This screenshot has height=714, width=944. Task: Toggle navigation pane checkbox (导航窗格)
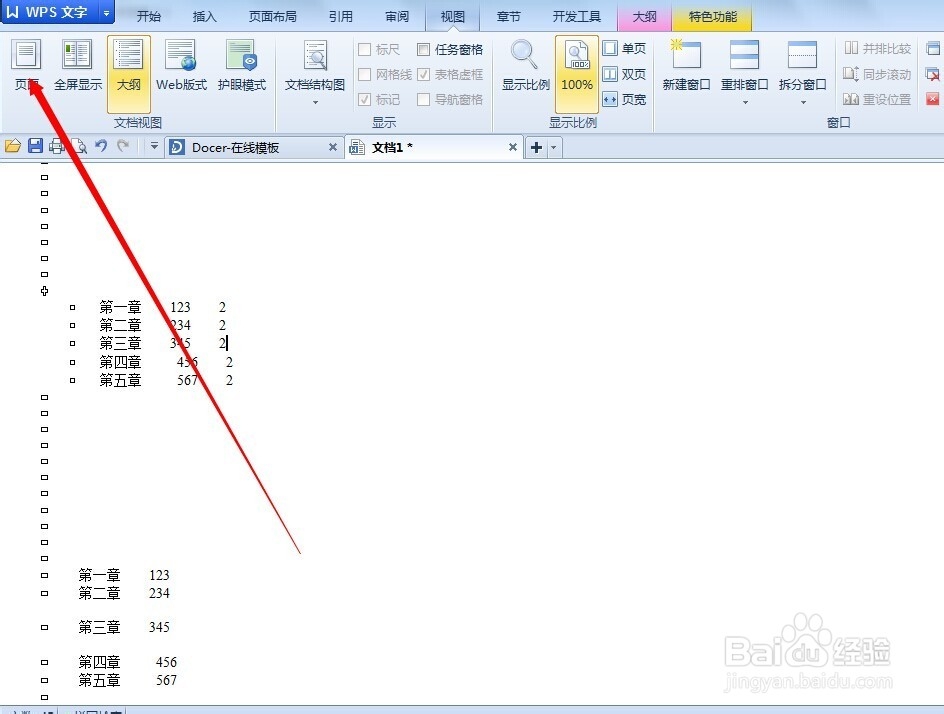(x=423, y=99)
